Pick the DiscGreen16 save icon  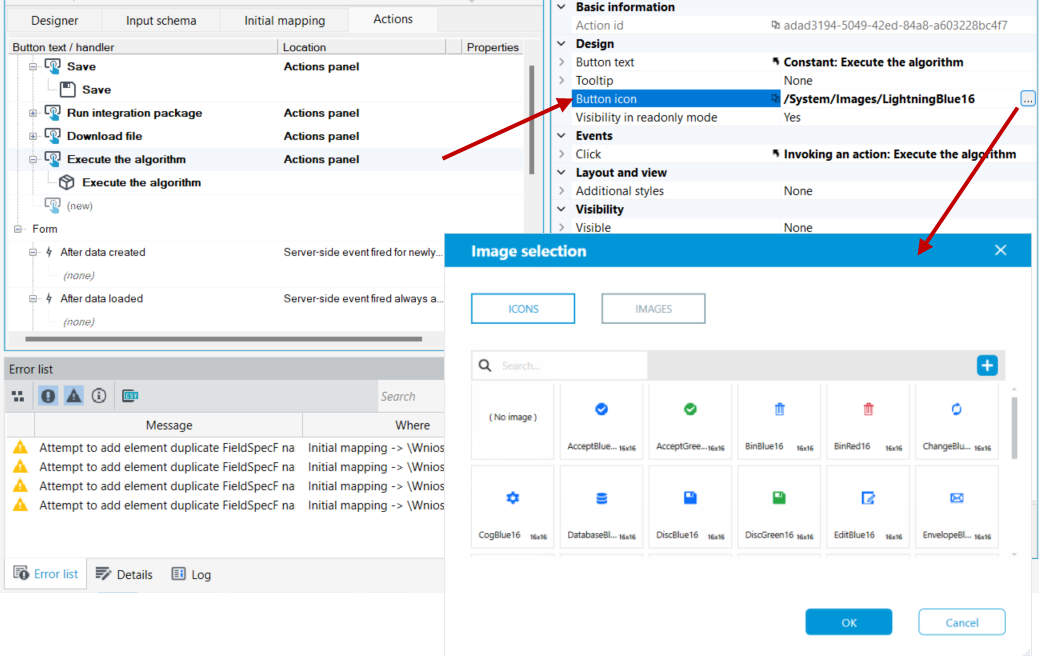(779, 507)
